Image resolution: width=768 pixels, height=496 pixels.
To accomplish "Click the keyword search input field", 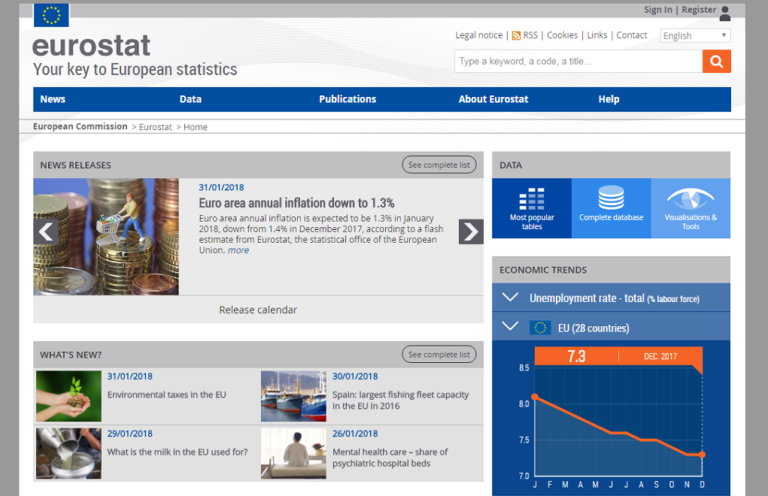I will point(578,61).
